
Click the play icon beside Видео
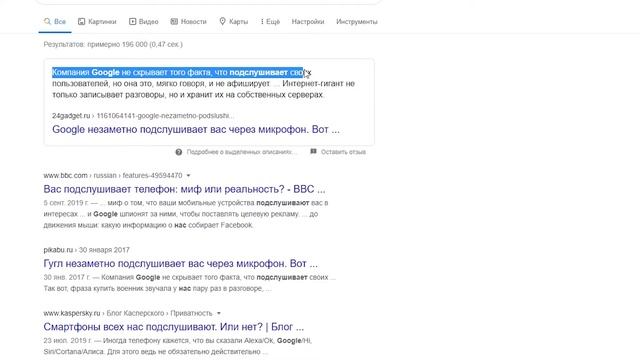pyautogui.click(x=133, y=21)
